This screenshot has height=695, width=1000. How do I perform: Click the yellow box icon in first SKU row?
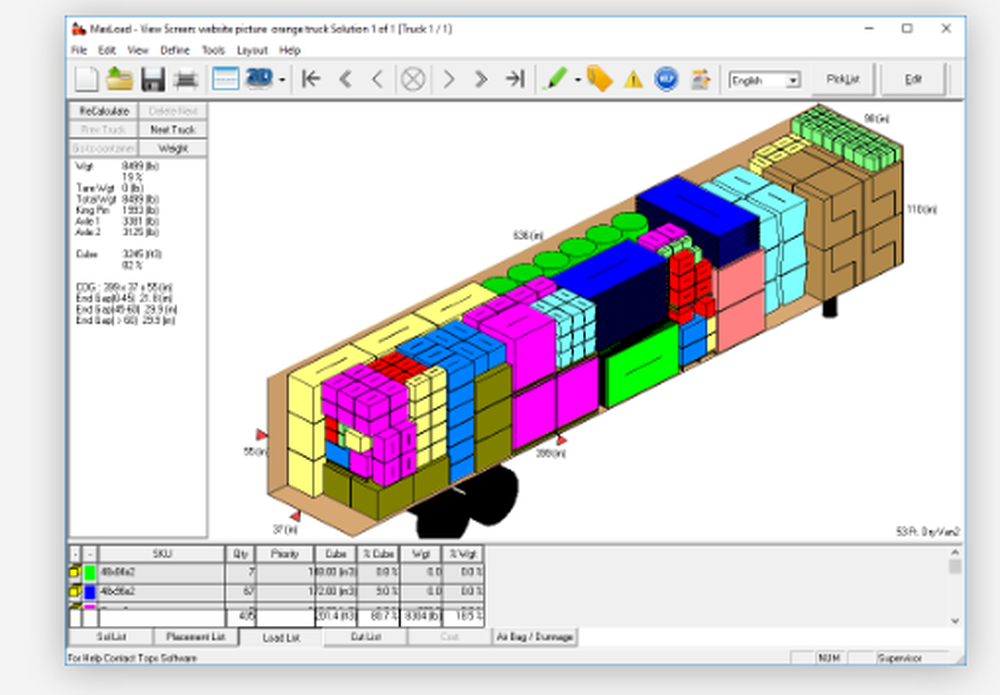coord(75,573)
